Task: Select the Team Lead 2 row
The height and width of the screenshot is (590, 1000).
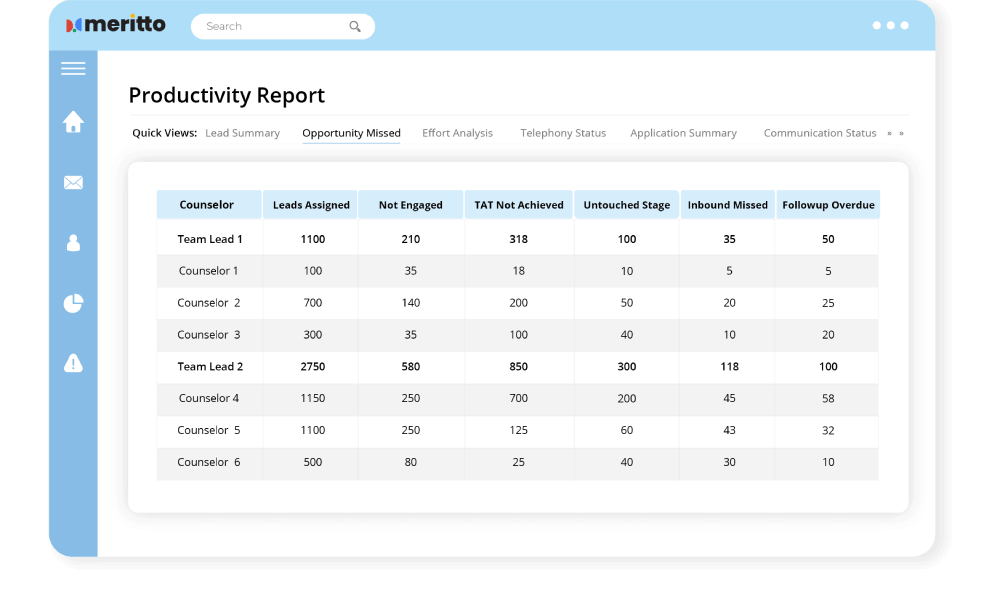Action: pos(210,367)
